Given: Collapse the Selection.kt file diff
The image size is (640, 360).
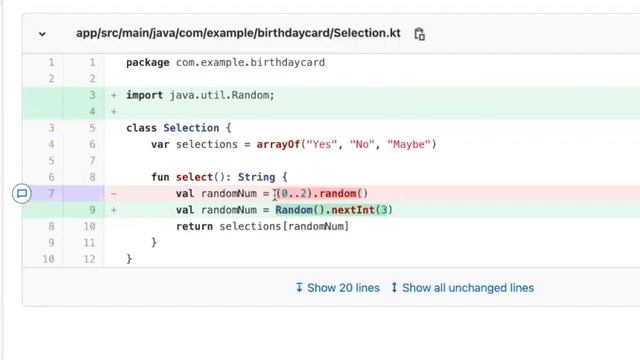Looking at the screenshot, I should coord(42,34).
